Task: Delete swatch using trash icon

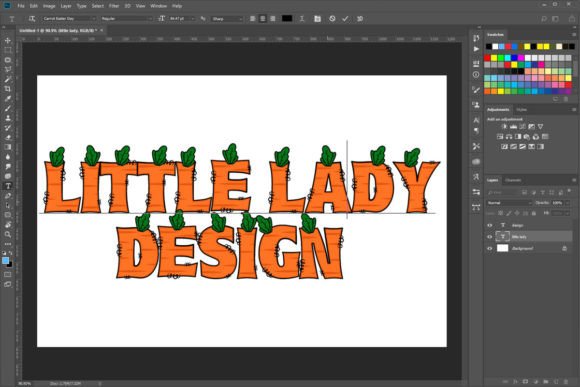Action: point(566,99)
